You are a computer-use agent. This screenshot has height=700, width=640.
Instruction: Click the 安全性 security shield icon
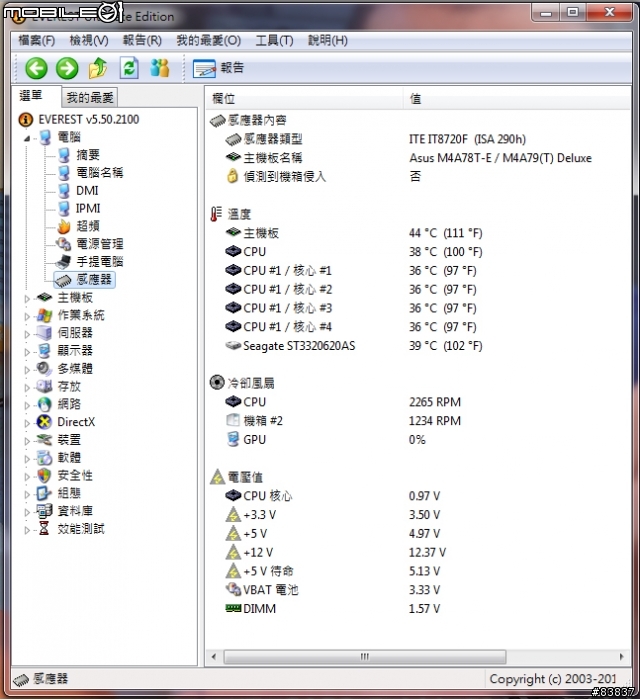44,475
